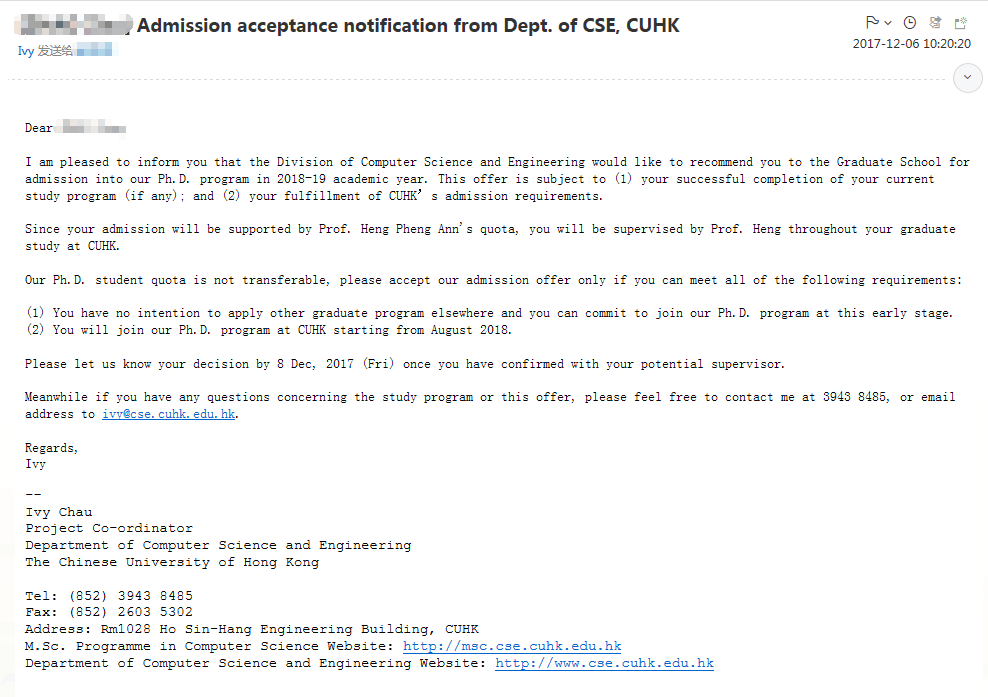
Task: Click the blurred name after "Dear"
Action: 91,128
